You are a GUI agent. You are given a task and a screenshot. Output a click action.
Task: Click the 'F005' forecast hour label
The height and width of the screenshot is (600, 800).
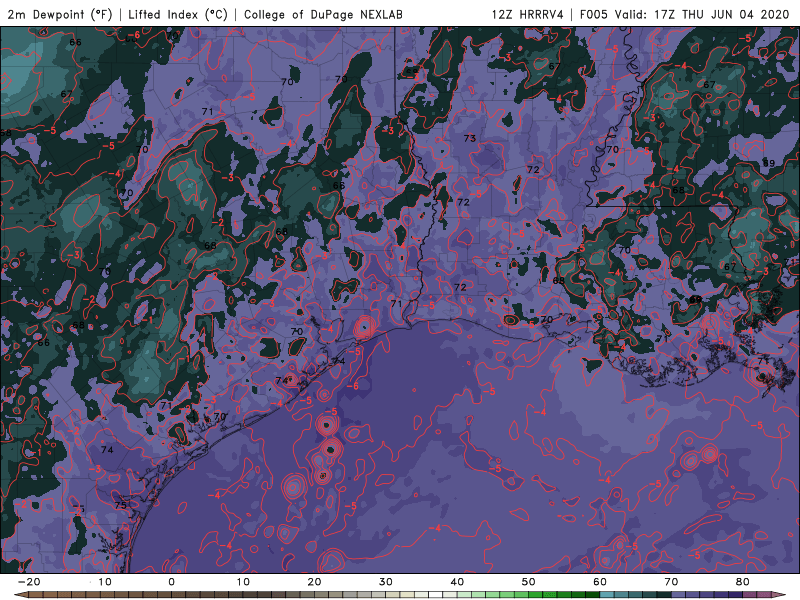click(594, 14)
